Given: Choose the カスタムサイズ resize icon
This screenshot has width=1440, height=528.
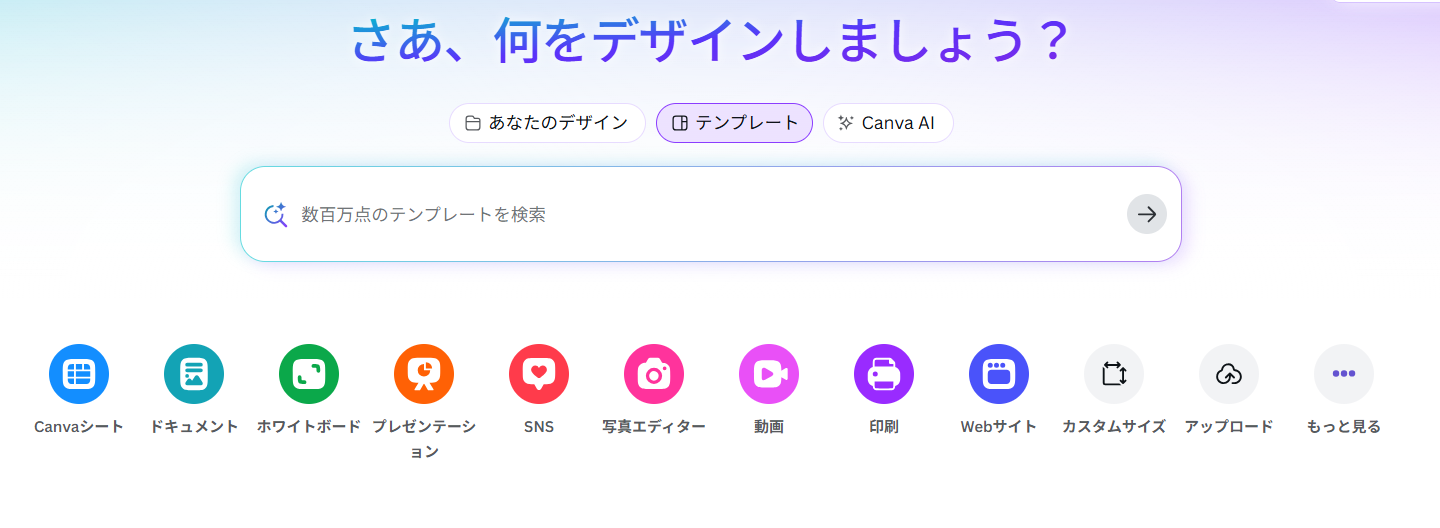Looking at the screenshot, I should coord(1114,374).
